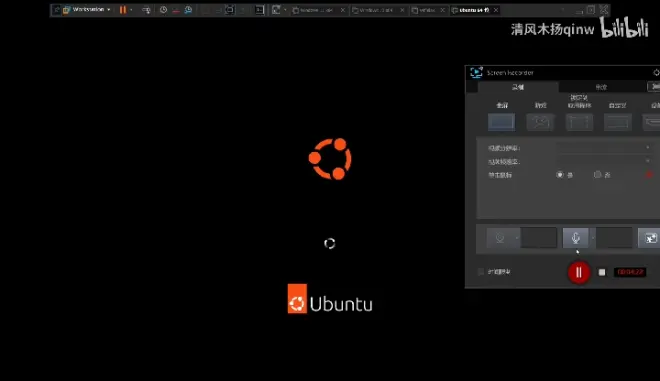Screen dimensions: 660x381
Task: Click the VMware full screen mode icon
Action: [x=229, y=10]
